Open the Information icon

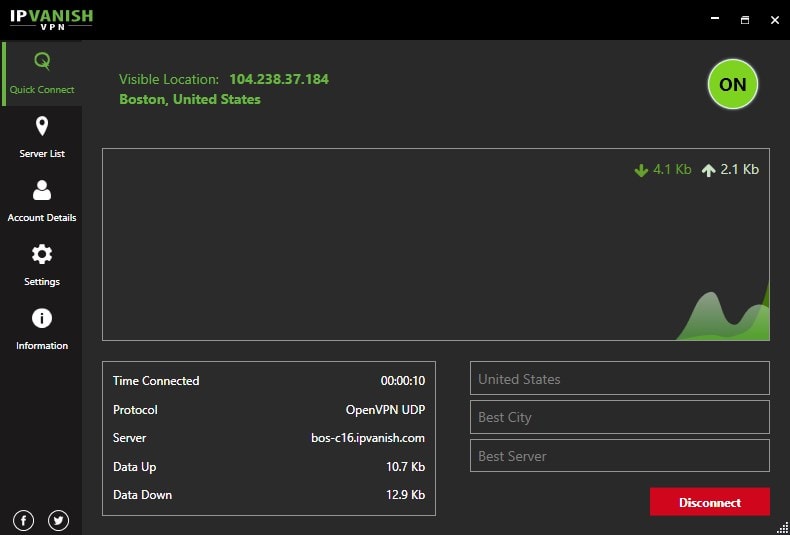coord(42,318)
